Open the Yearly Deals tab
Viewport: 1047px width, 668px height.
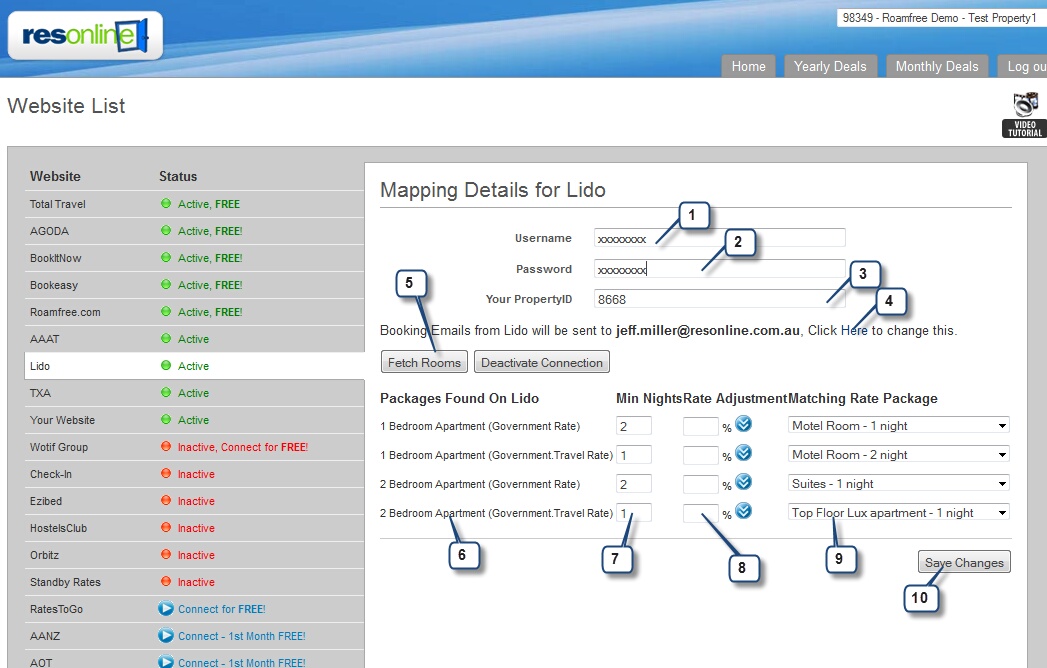pyautogui.click(x=830, y=66)
